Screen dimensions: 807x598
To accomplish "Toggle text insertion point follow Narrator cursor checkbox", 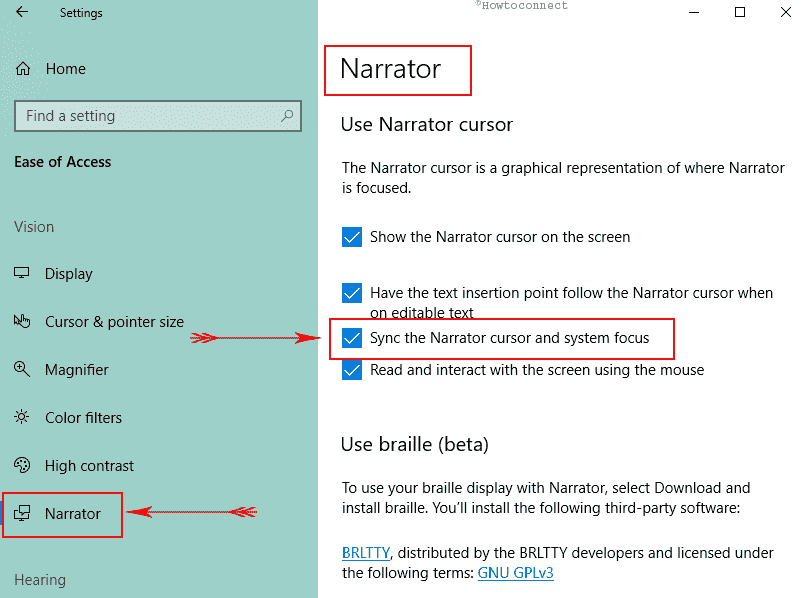I will (352, 293).
